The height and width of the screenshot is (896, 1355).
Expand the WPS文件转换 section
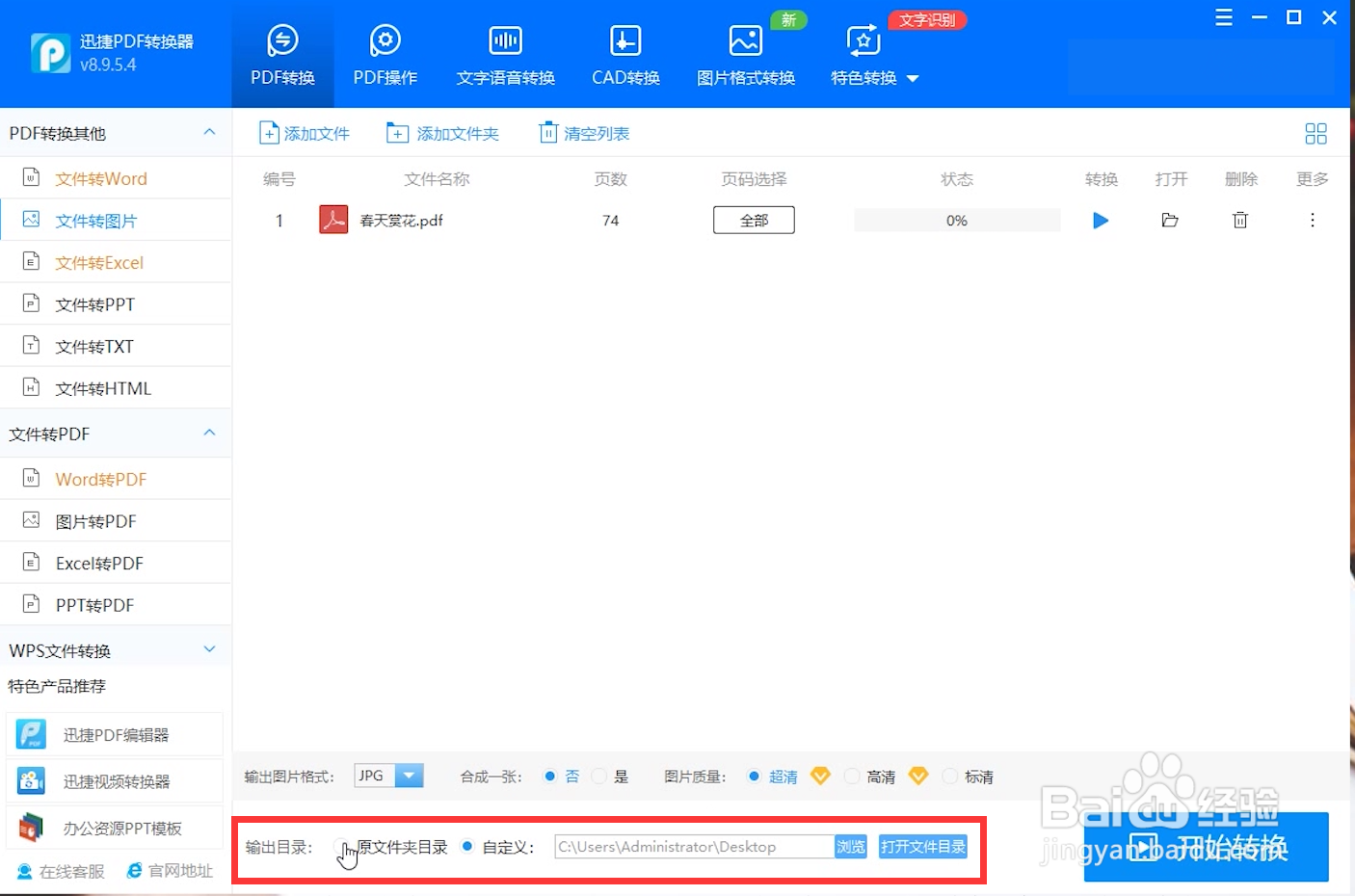tap(209, 648)
